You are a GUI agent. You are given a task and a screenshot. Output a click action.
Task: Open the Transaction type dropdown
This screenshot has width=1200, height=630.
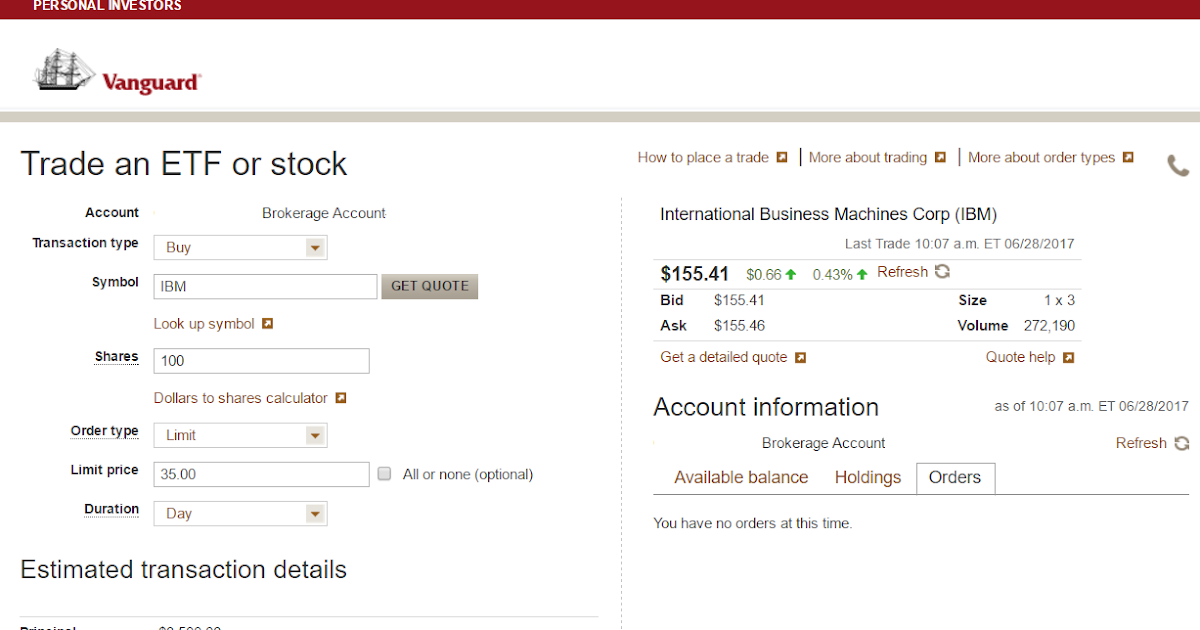[240, 247]
